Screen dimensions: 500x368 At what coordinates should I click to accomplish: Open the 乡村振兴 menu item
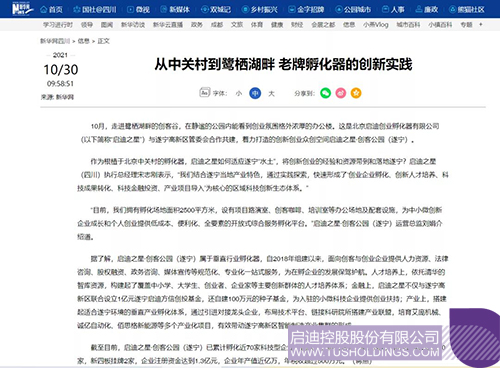point(260,10)
